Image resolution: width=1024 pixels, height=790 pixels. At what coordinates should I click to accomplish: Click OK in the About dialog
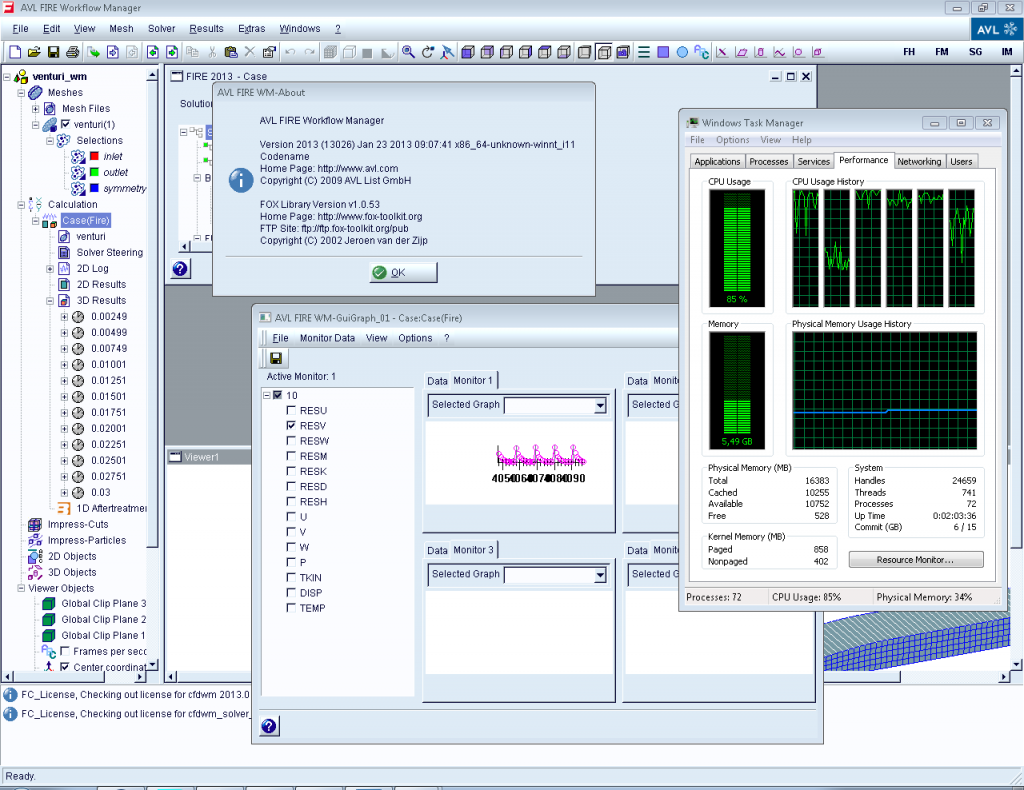point(404,272)
